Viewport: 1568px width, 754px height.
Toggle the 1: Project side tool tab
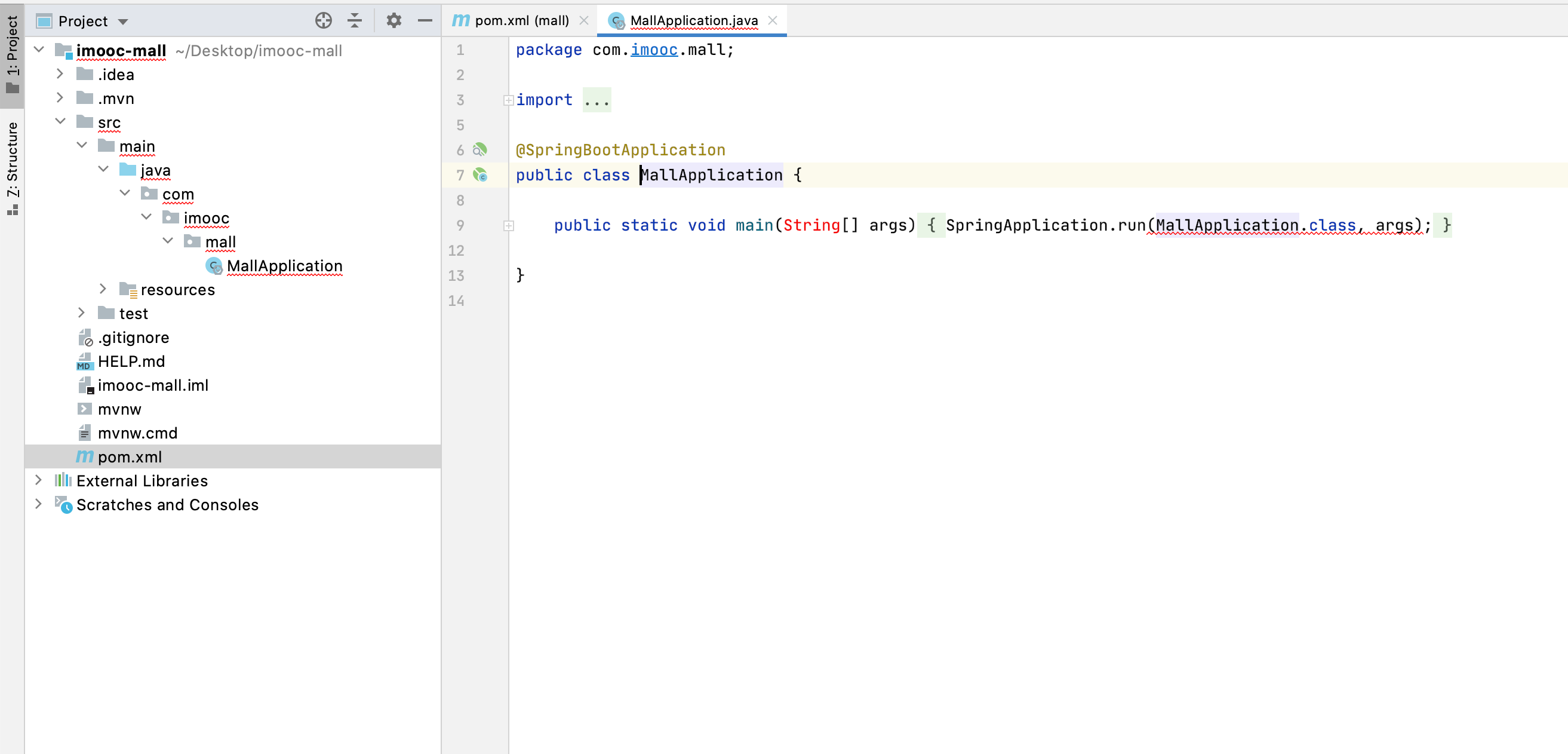tap(12, 56)
